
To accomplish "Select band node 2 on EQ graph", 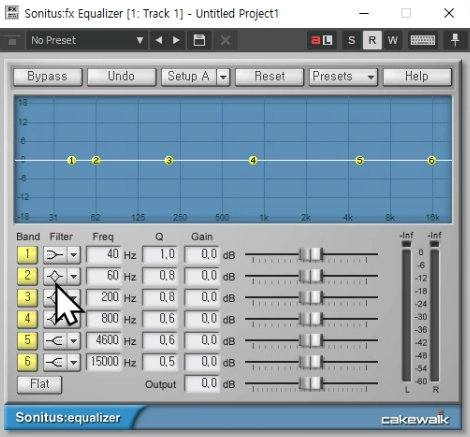I will (96, 161).
